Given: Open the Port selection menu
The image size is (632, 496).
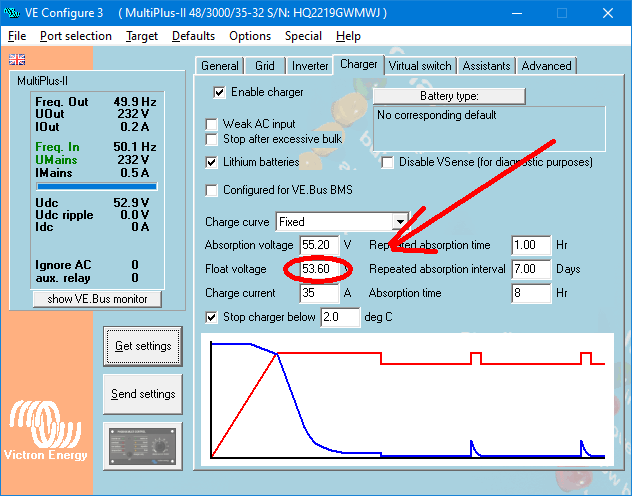Looking at the screenshot, I should click(x=76, y=36).
